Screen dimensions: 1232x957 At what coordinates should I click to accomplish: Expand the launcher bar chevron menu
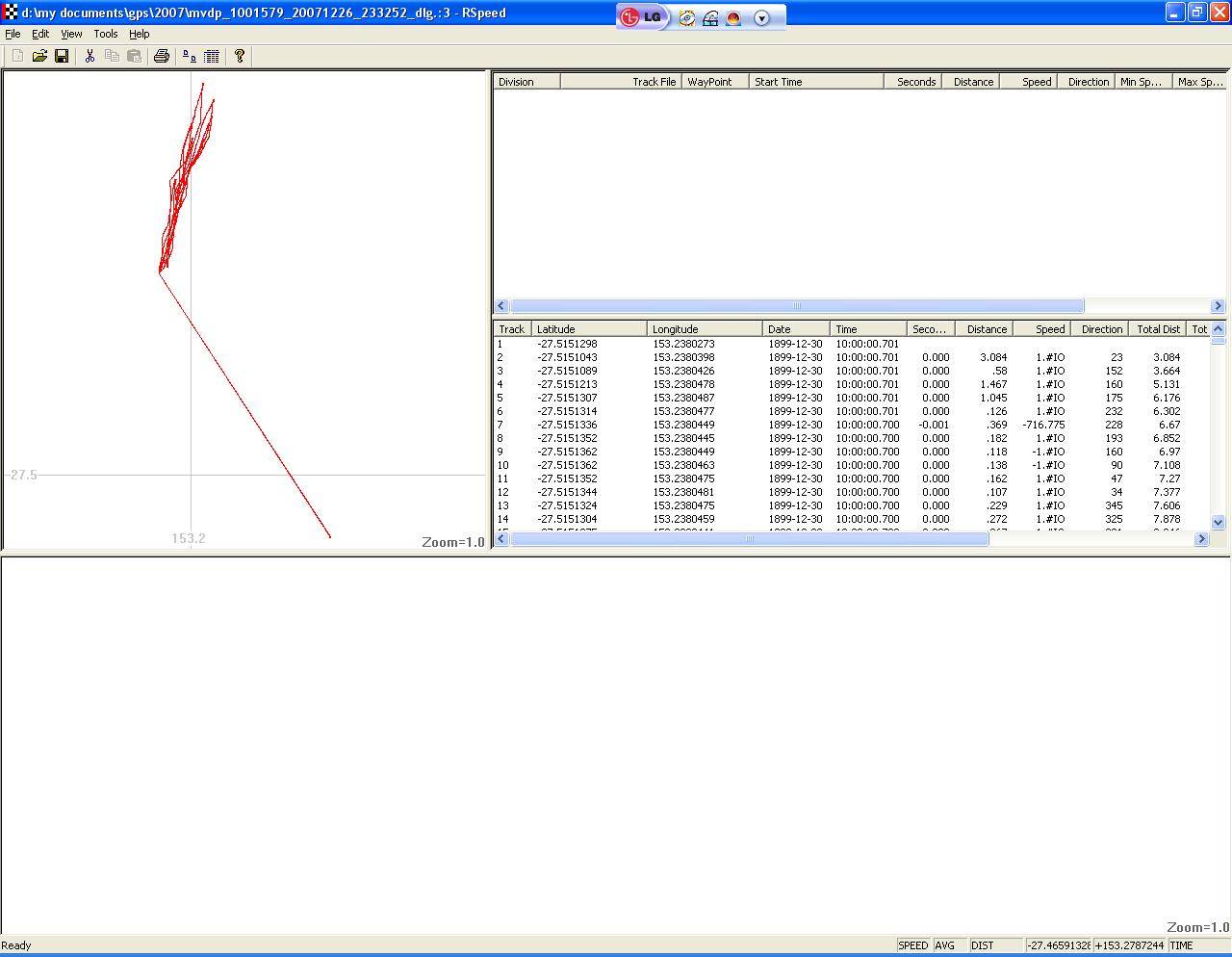point(762,16)
